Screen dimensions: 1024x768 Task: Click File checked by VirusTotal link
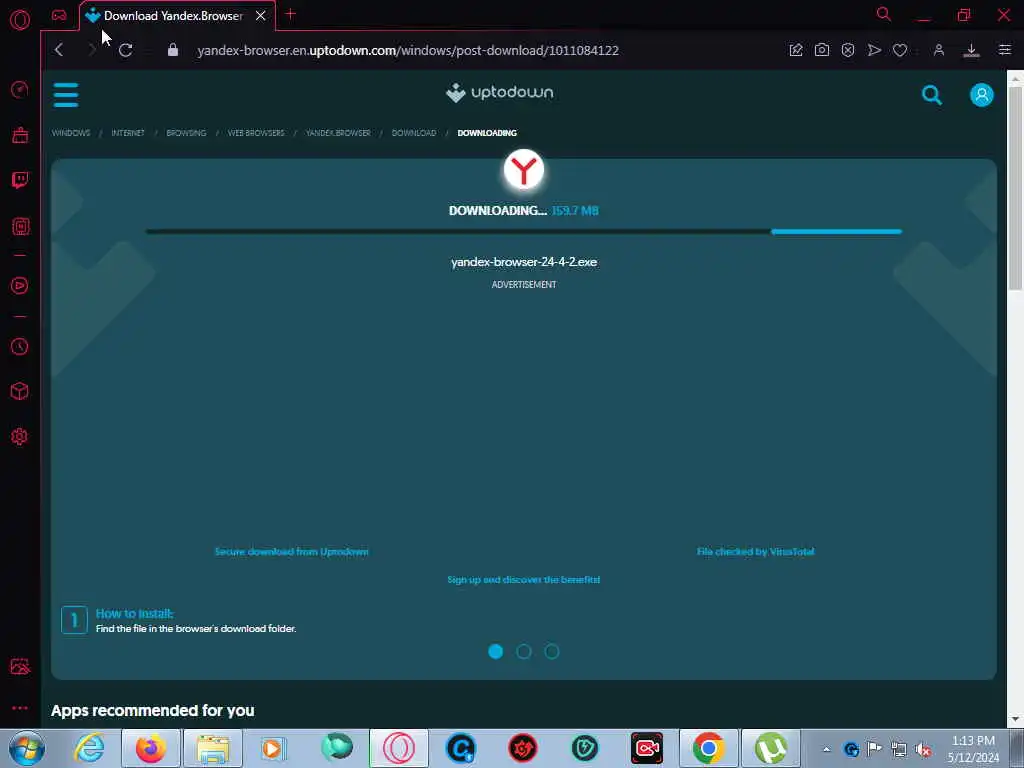tap(756, 552)
